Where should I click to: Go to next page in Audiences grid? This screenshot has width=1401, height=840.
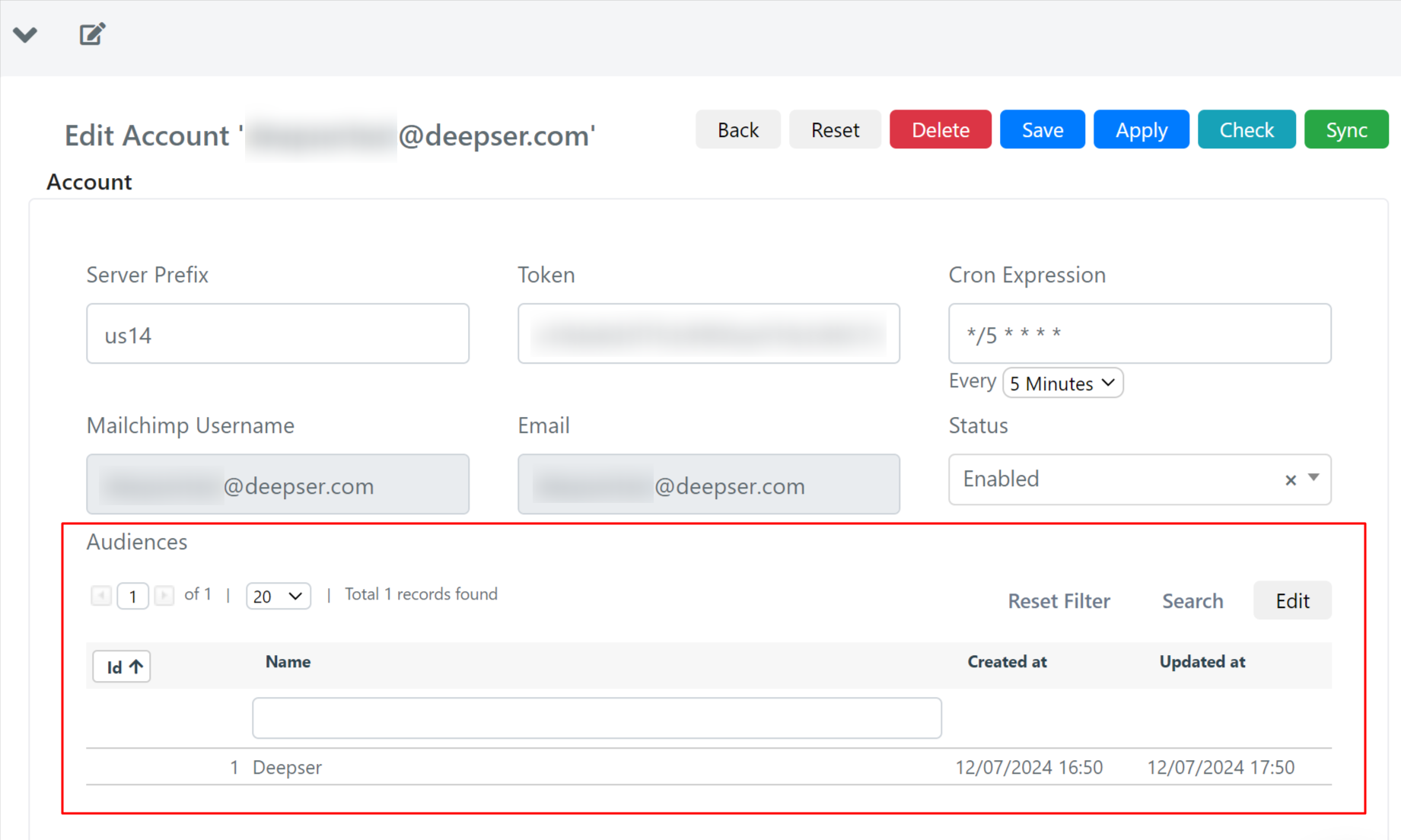click(164, 595)
